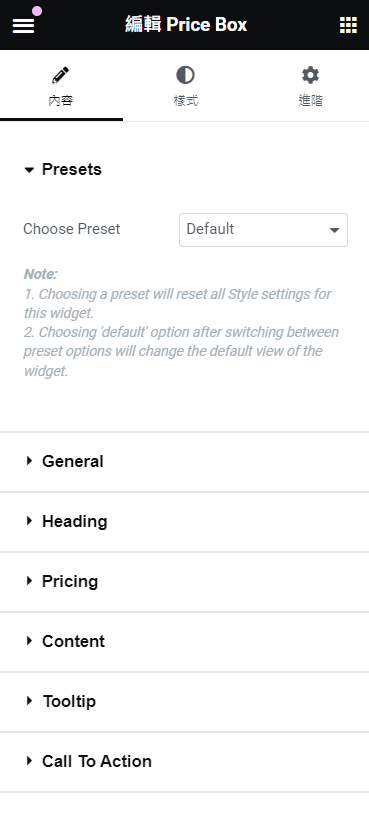Expand the Heading section
The width and height of the screenshot is (369, 815).
coord(184,521)
